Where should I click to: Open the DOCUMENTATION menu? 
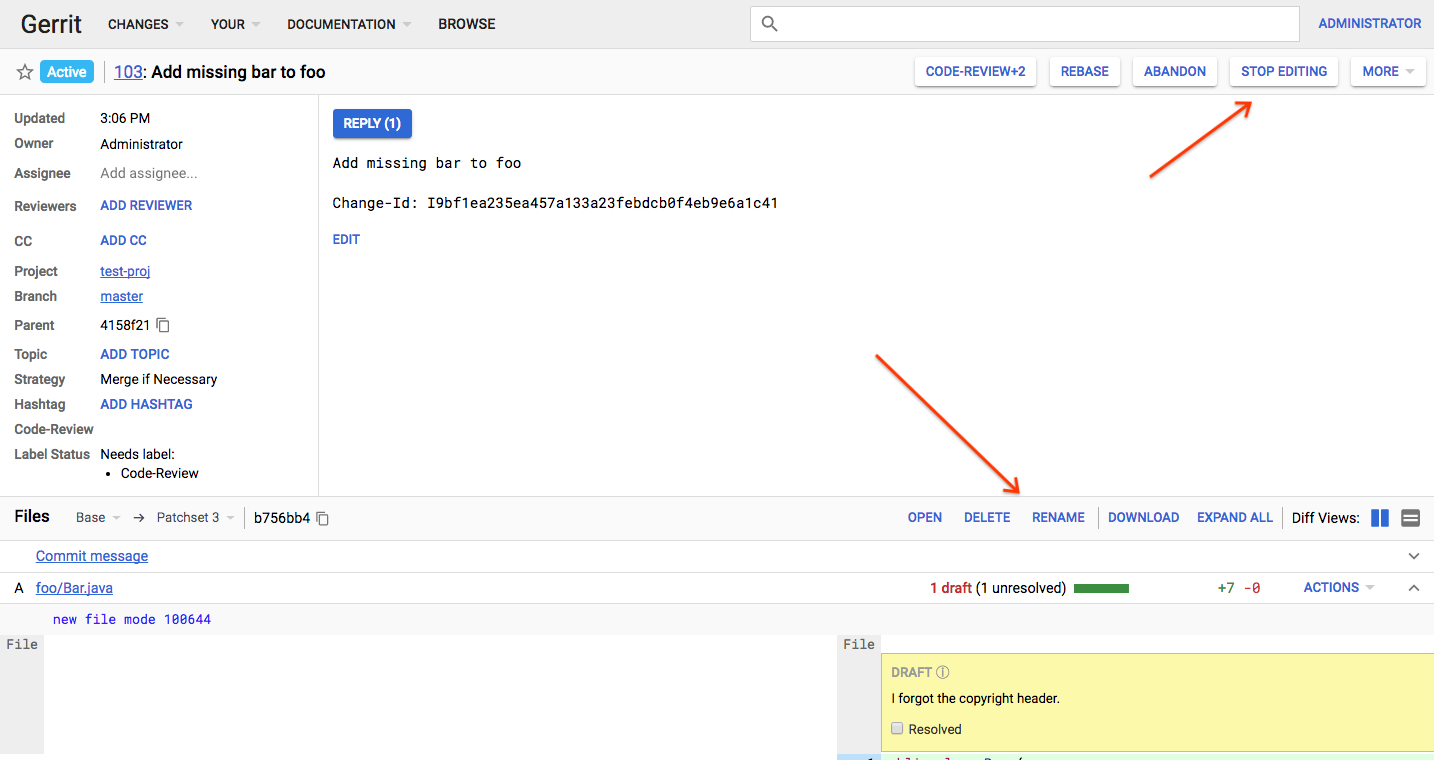(x=348, y=24)
